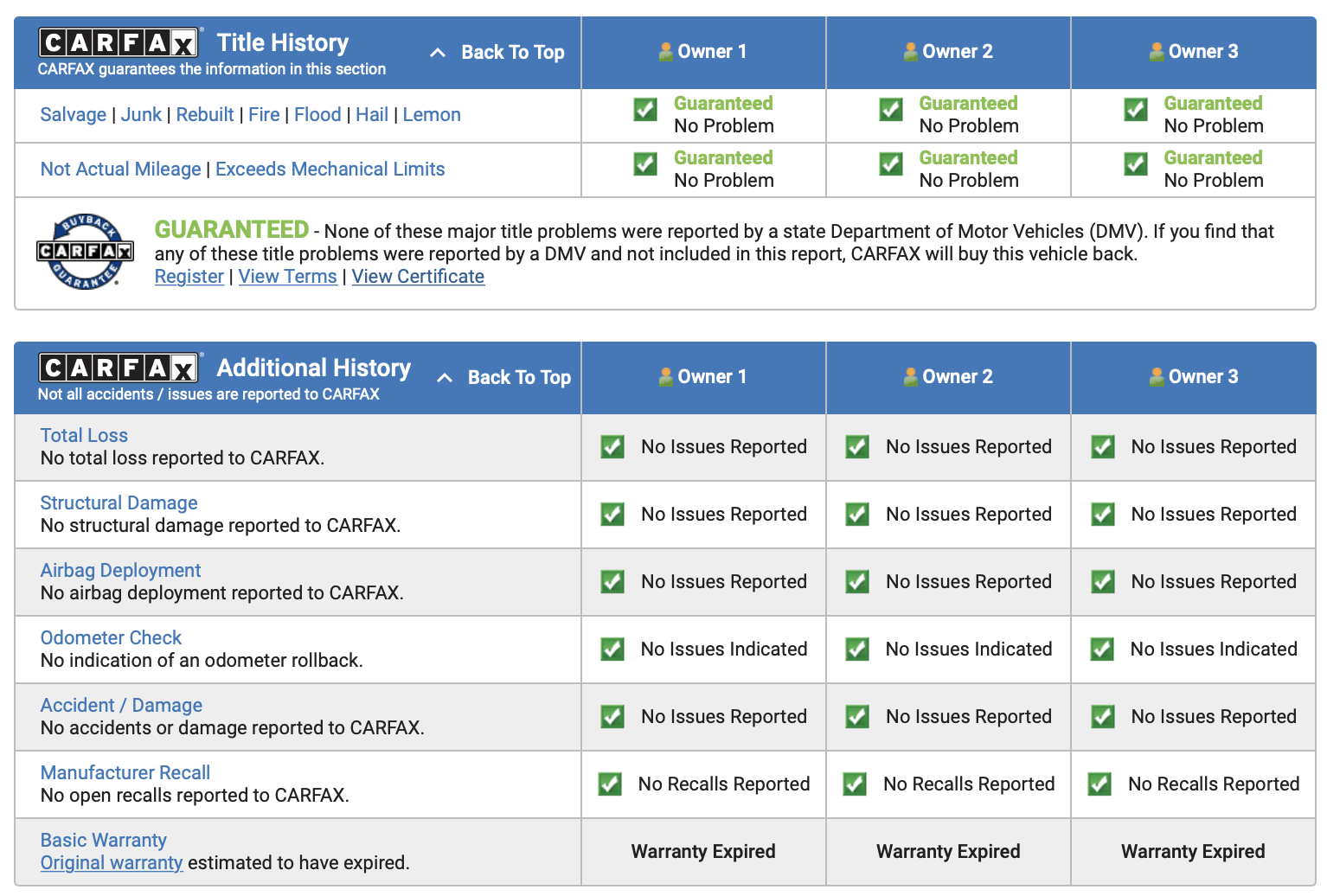Click Owner 1 person icon in Additional History
This screenshot has height=896, width=1327.
click(x=665, y=377)
